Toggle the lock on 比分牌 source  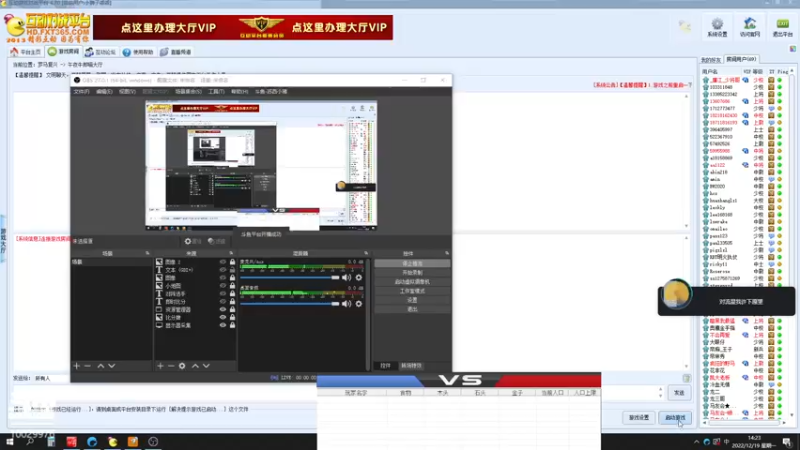(x=232, y=317)
